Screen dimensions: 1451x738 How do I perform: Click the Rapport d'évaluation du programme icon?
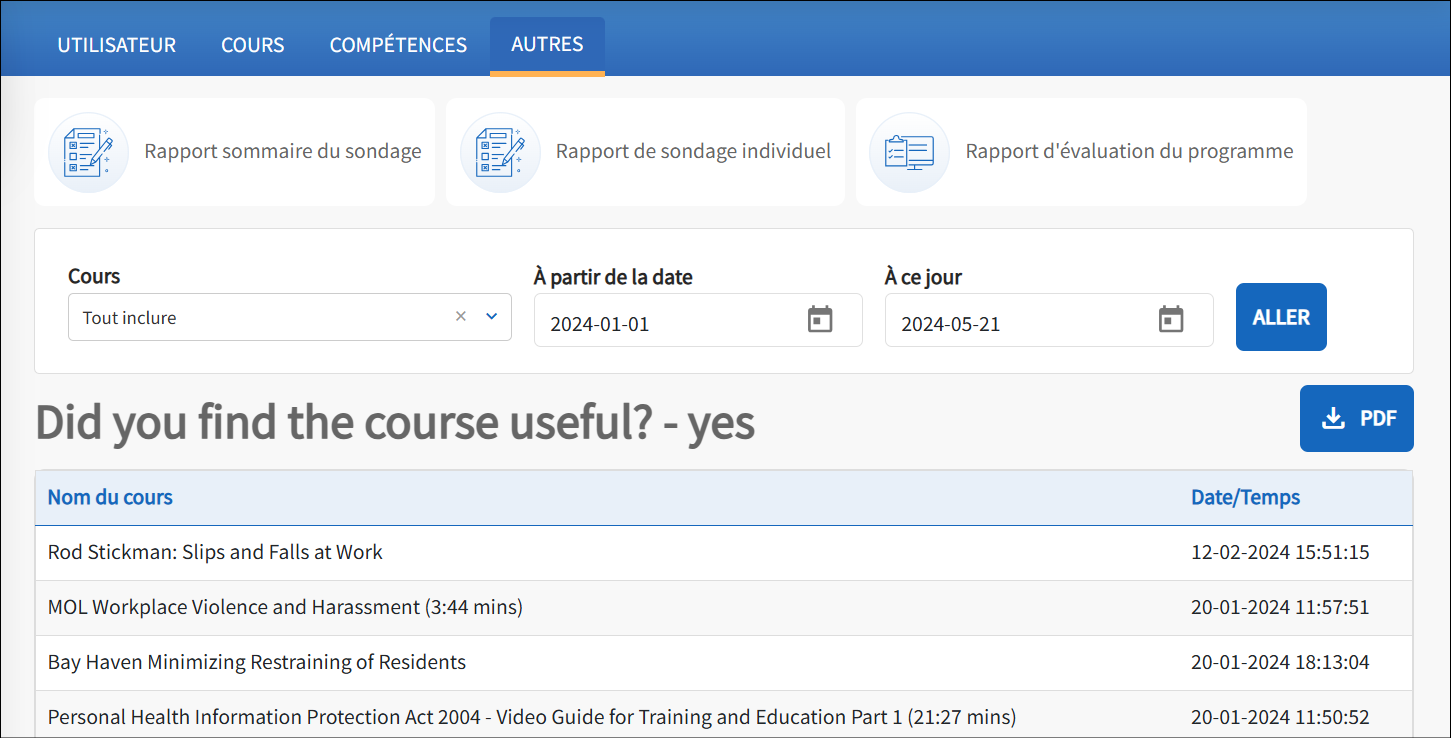(908, 152)
